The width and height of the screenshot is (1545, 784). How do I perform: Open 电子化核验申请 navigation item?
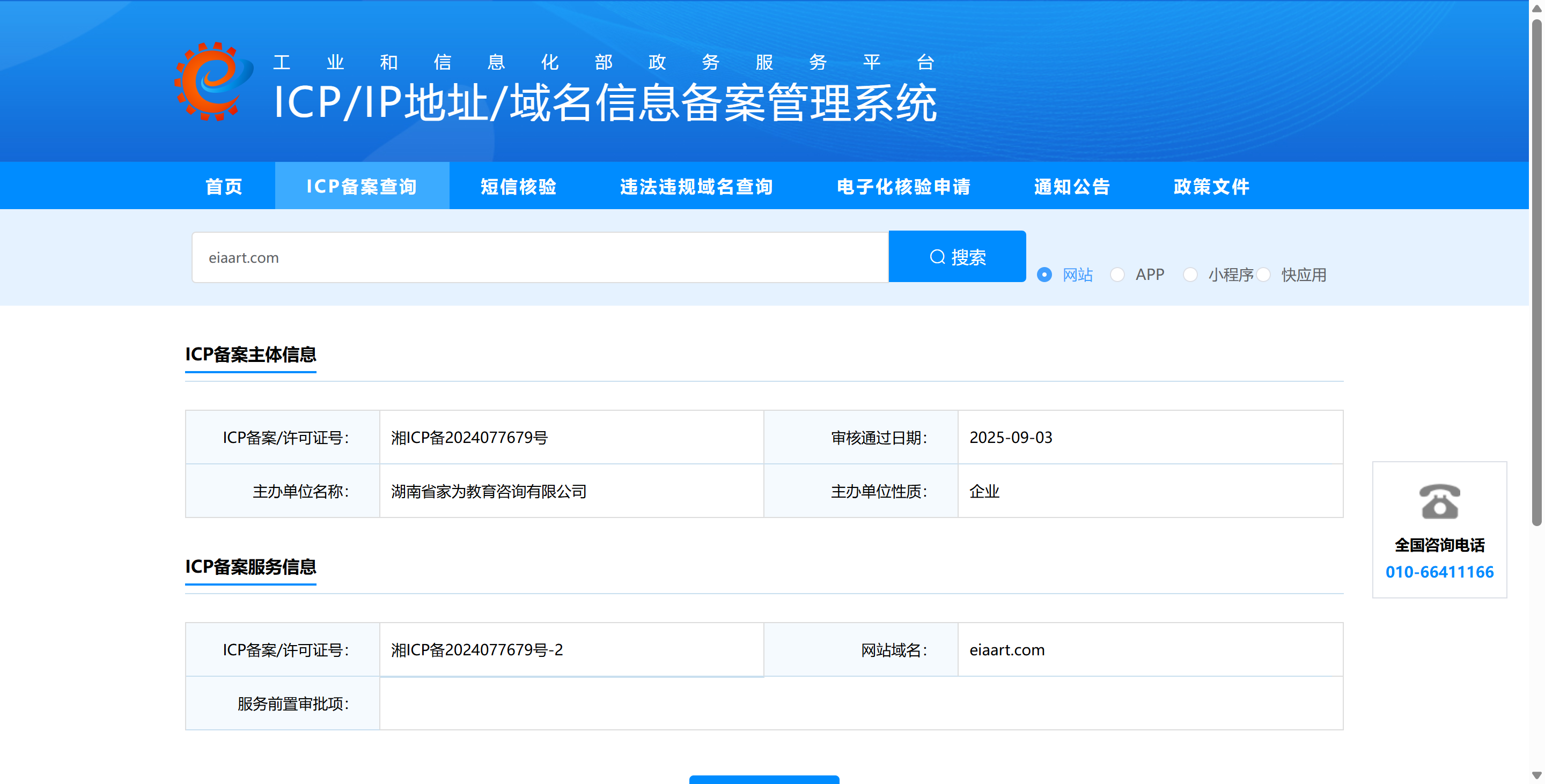pyautogui.click(x=903, y=187)
